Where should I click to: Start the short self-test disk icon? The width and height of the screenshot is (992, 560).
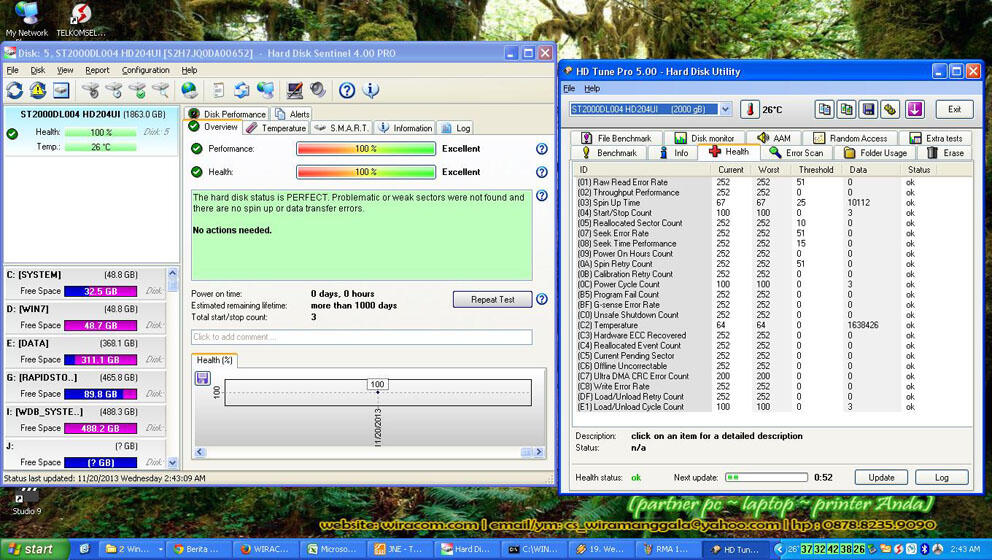point(90,90)
